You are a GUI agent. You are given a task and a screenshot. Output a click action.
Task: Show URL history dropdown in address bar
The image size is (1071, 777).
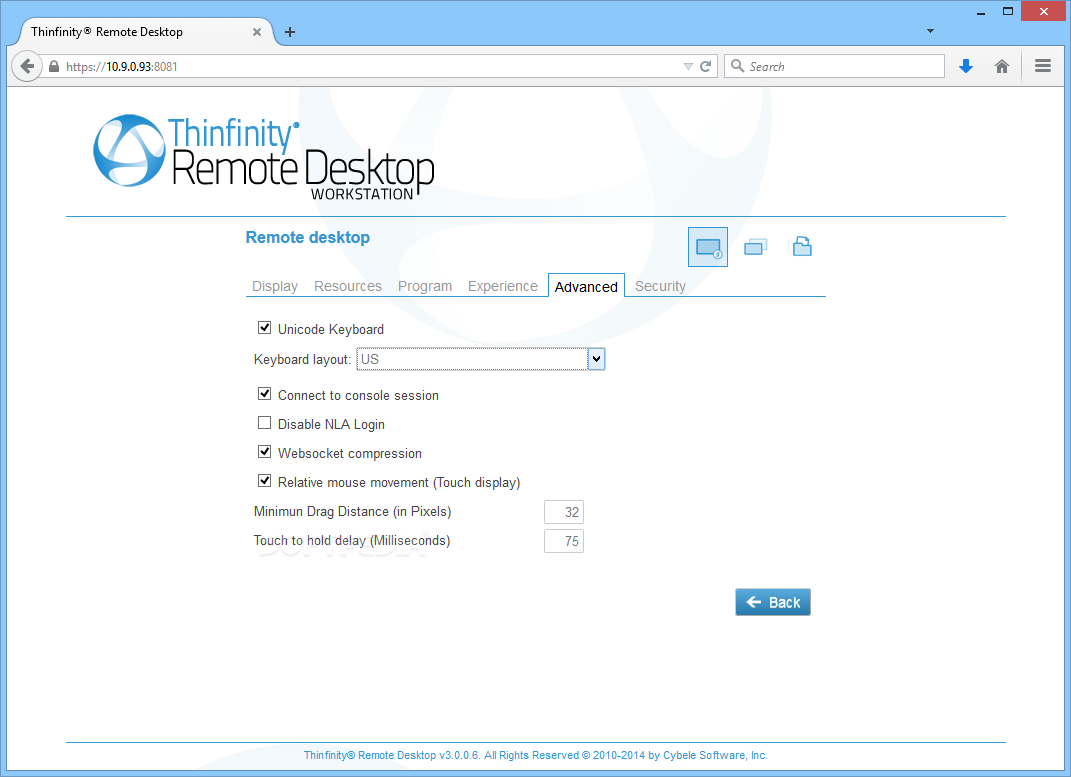[x=688, y=66]
